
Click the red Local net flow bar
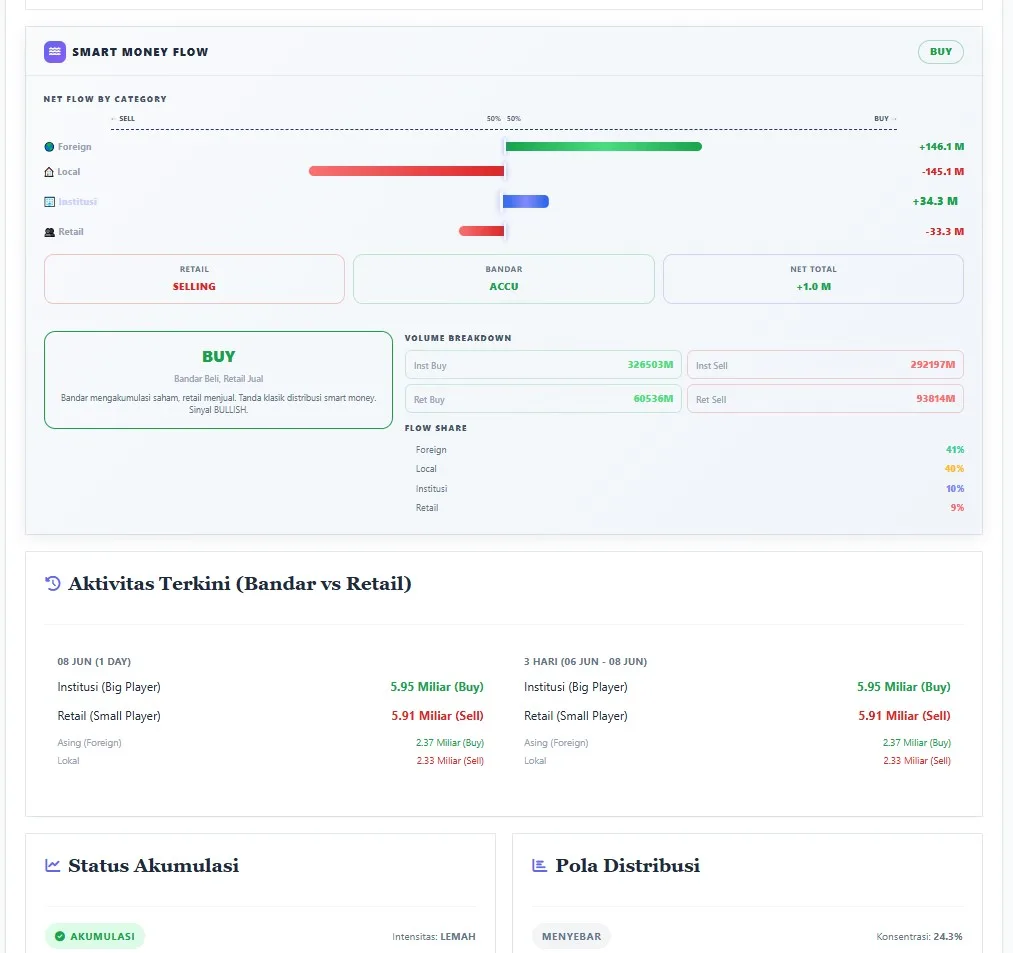click(x=406, y=171)
